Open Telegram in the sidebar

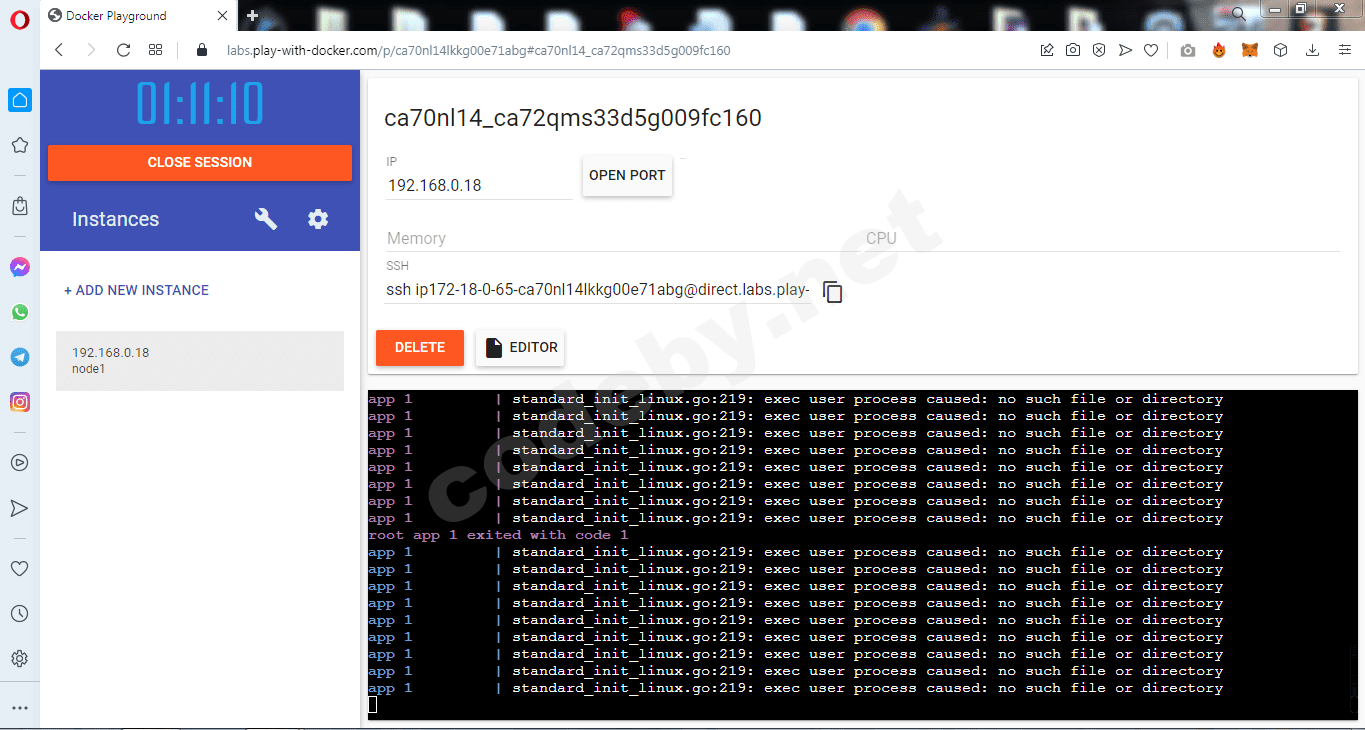coord(20,357)
